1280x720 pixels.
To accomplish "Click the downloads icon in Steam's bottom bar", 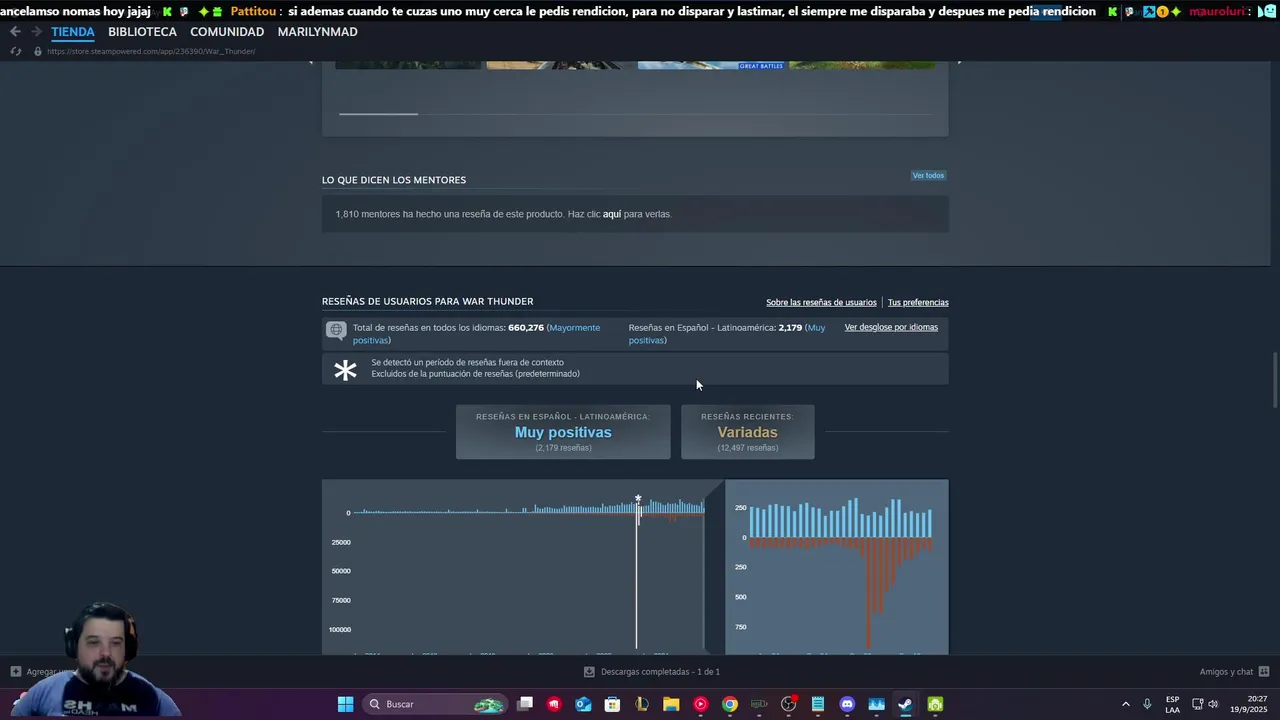I will [x=589, y=672].
